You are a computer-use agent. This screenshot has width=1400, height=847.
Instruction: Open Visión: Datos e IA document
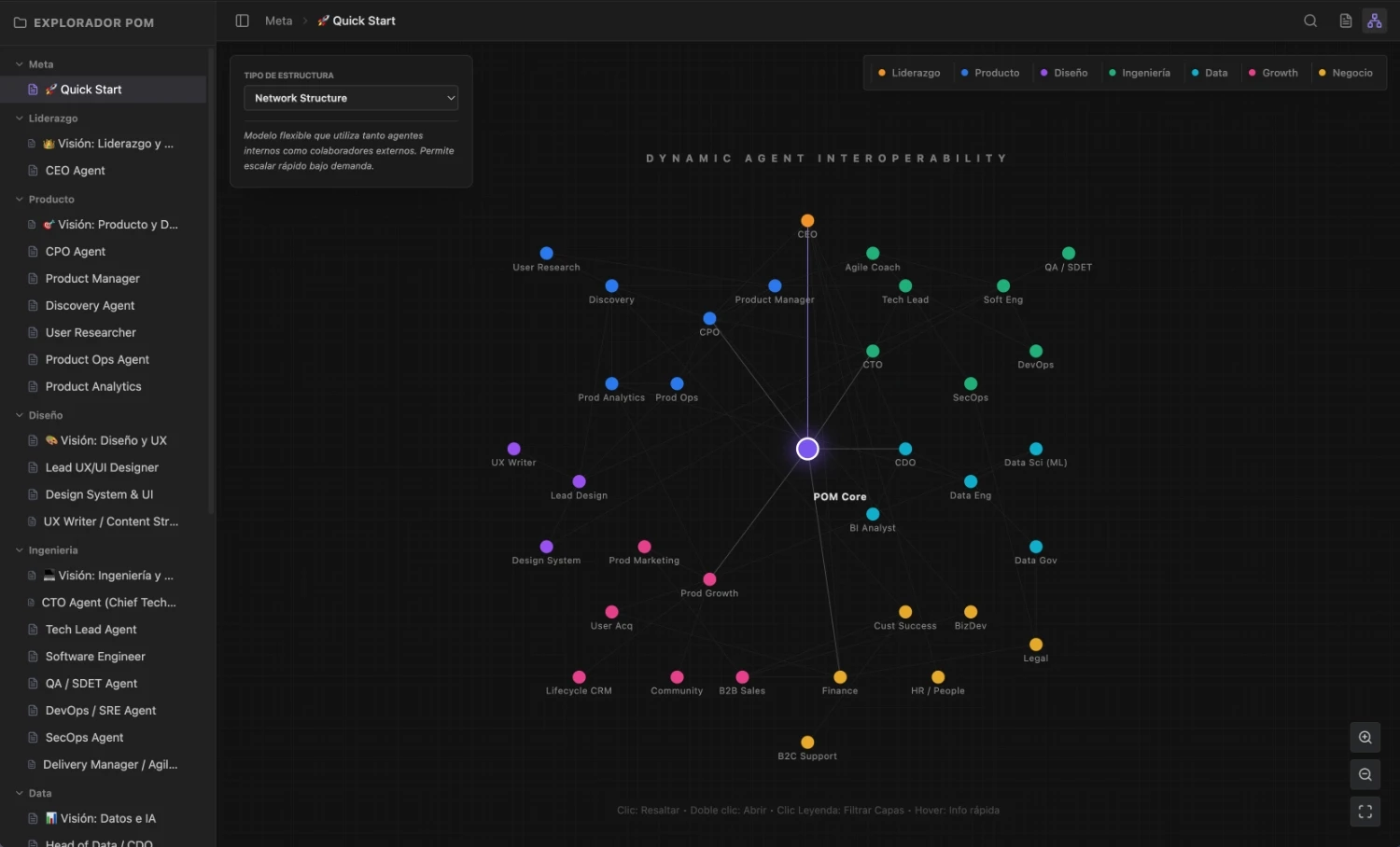(103, 818)
